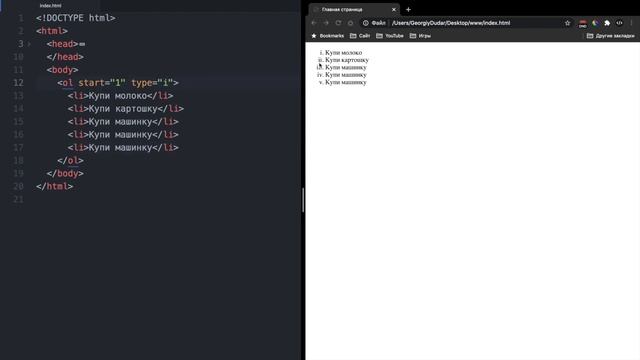The image size is (640, 360).
Task: Reload the index.html page
Action: 338,23
